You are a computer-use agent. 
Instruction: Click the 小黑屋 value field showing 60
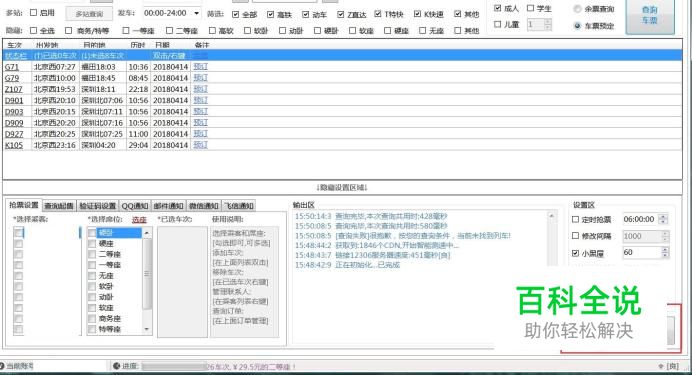point(641,252)
